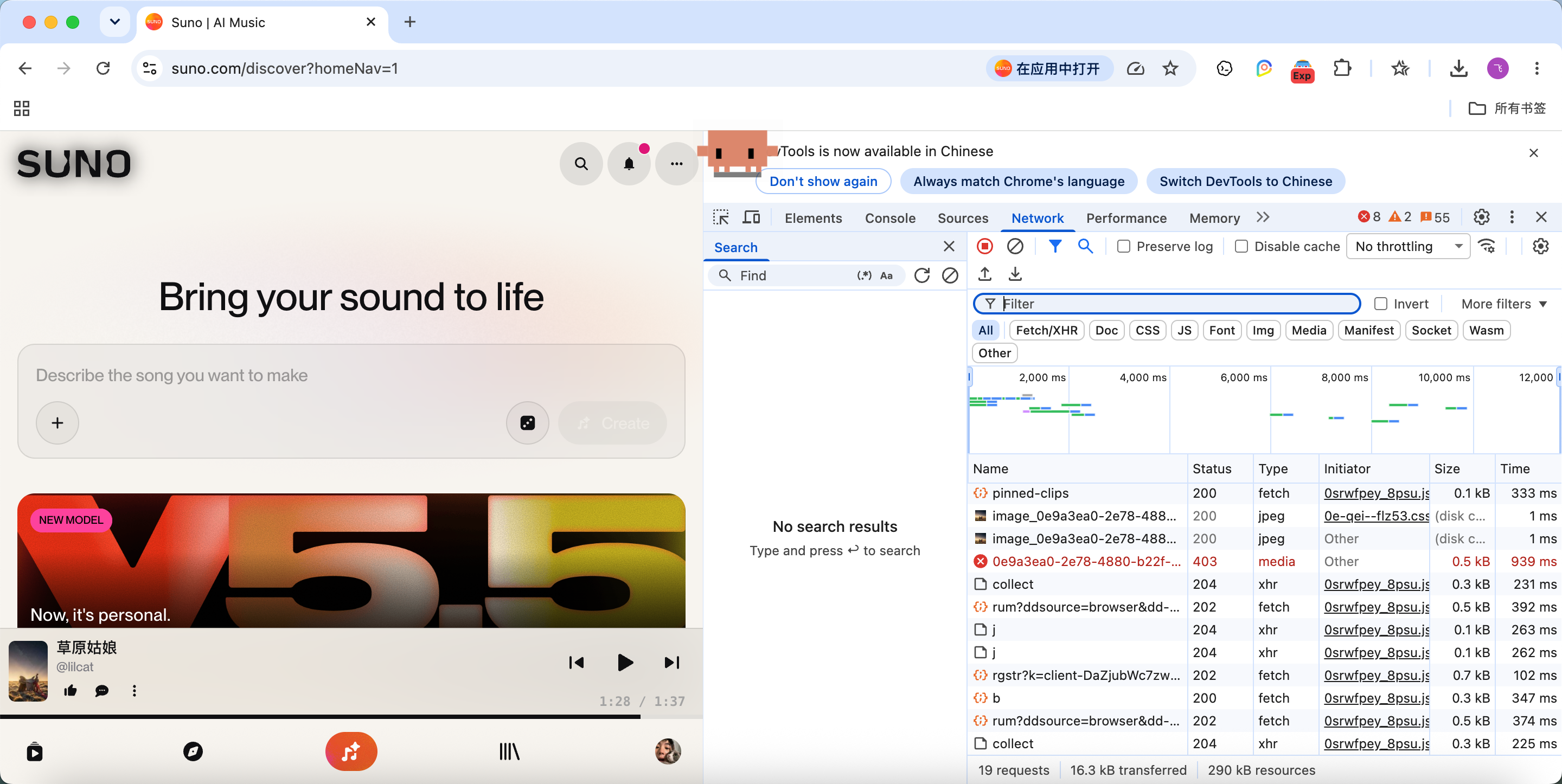
Task: Focus the network Filter text field
Action: click(x=1167, y=304)
